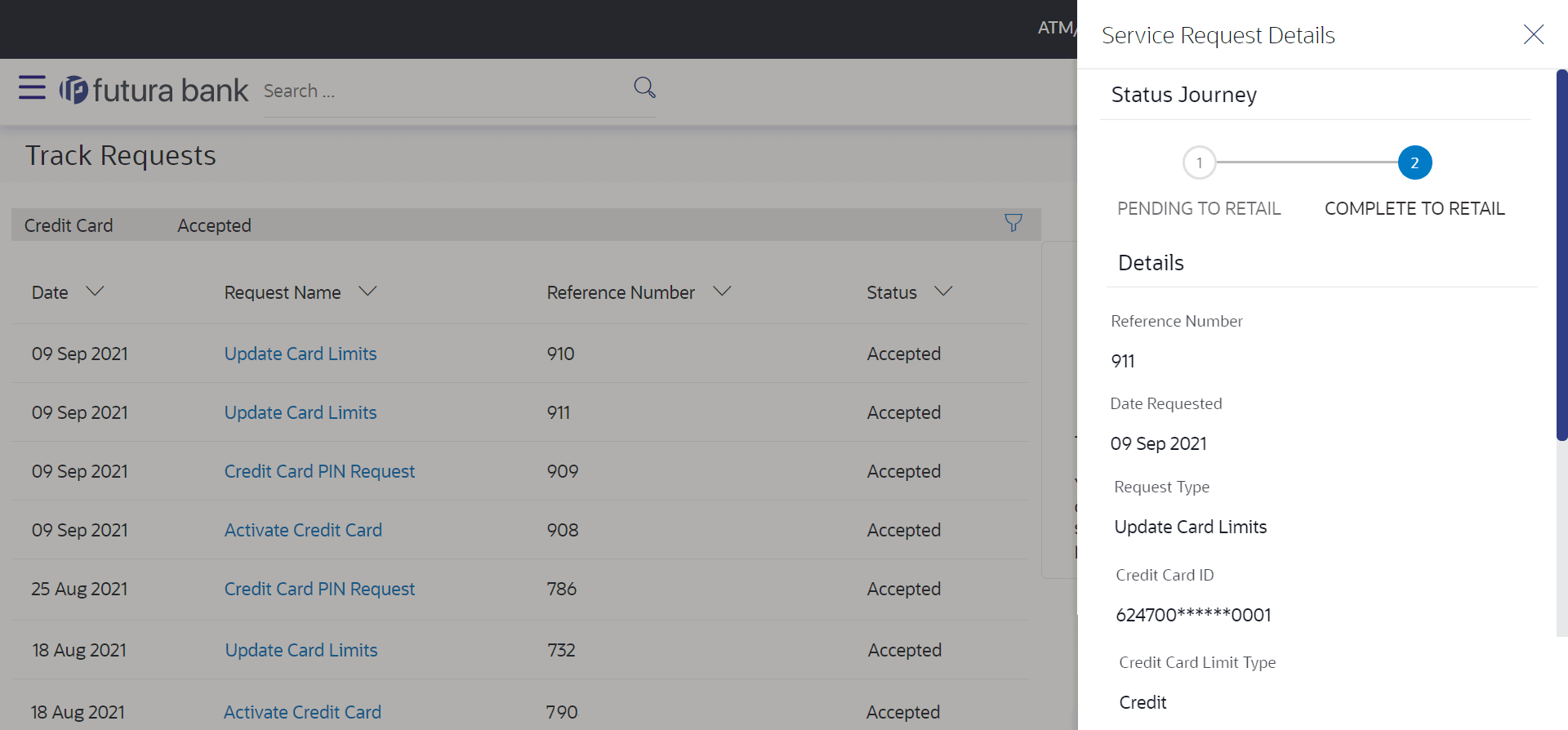Image resolution: width=1568 pixels, height=730 pixels.
Task: Click the futura bank logo
Action: tap(154, 90)
